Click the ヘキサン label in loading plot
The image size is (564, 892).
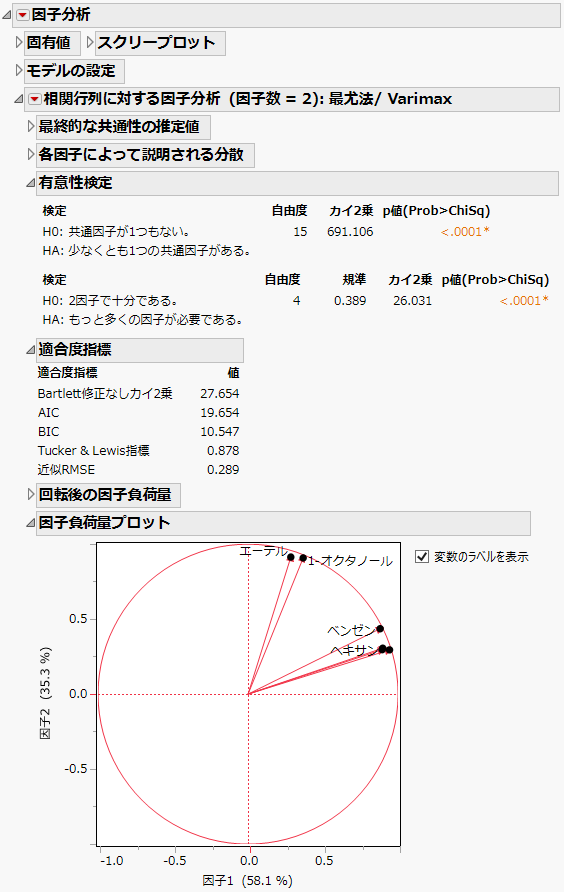click(354, 650)
